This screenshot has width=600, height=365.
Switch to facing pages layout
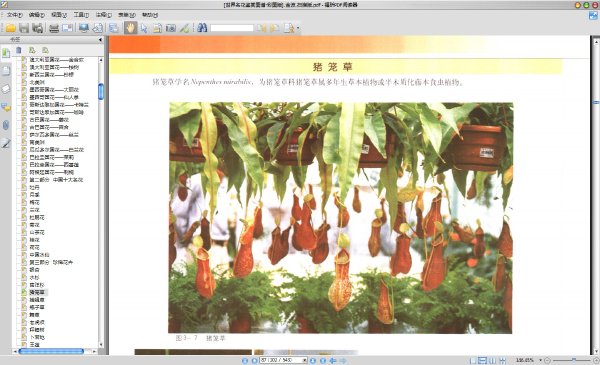pyautogui.click(x=492, y=360)
